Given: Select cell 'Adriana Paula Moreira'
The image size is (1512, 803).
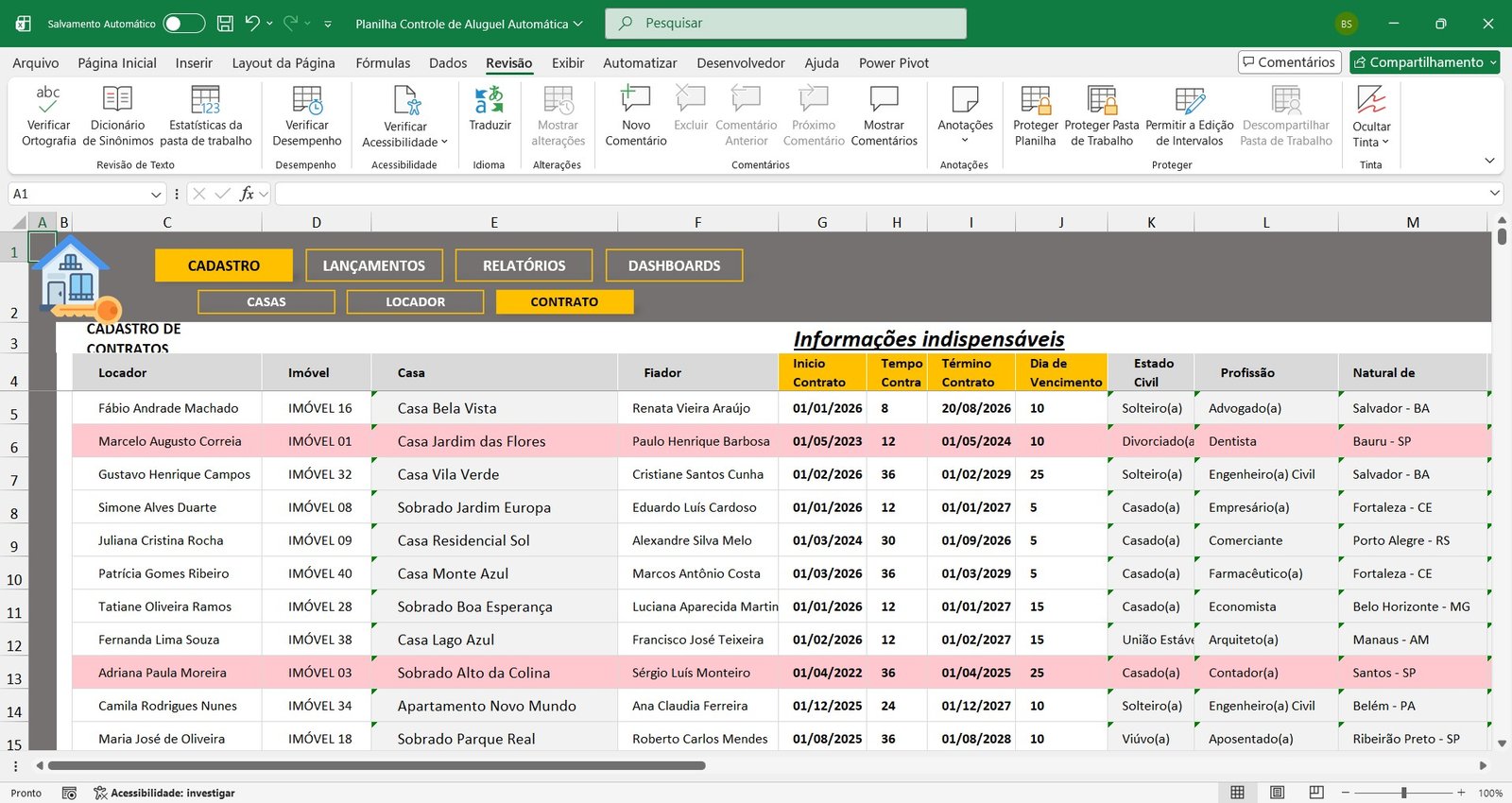Looking at the screenshot, I should tap(167, 673).
